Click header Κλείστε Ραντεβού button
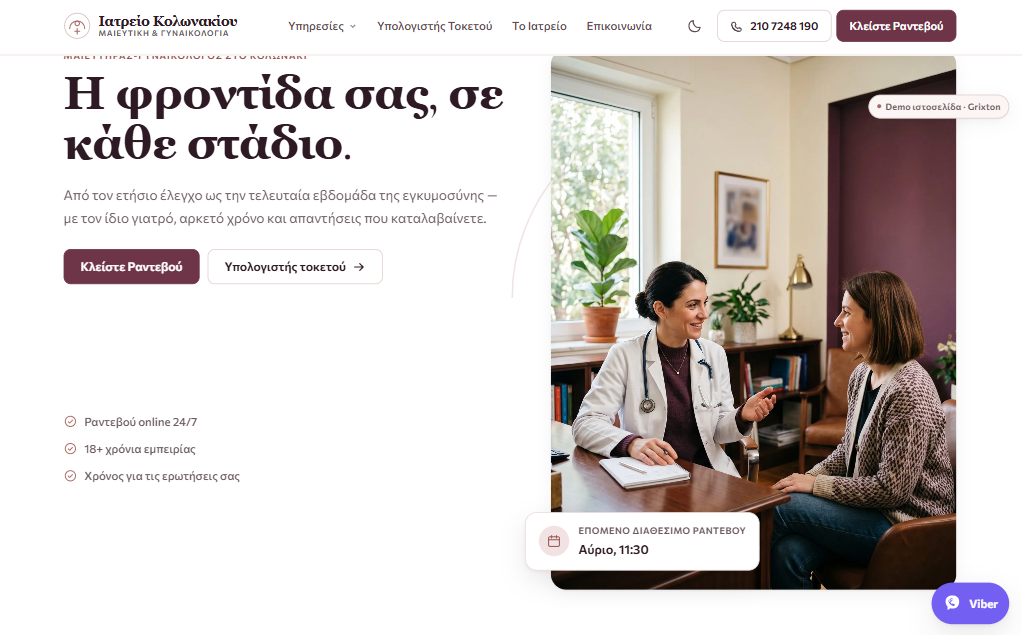 point(896,26)
